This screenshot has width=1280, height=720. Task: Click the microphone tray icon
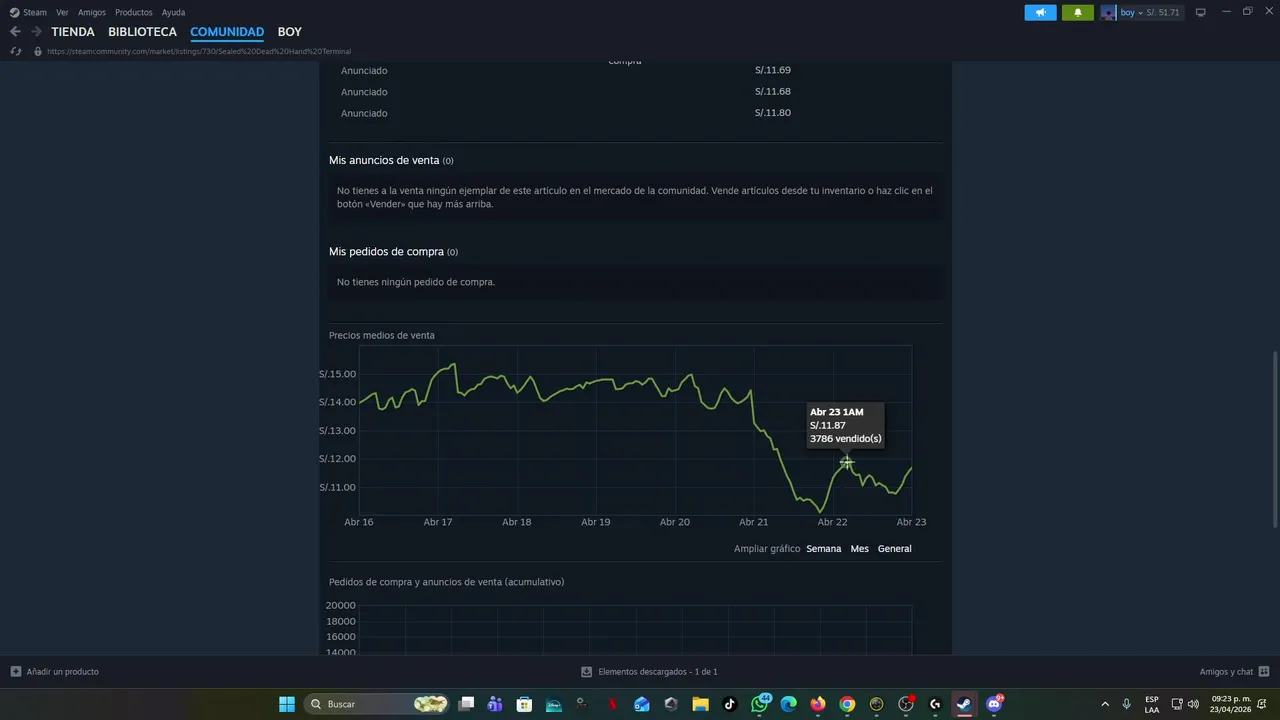(1127, 704)
